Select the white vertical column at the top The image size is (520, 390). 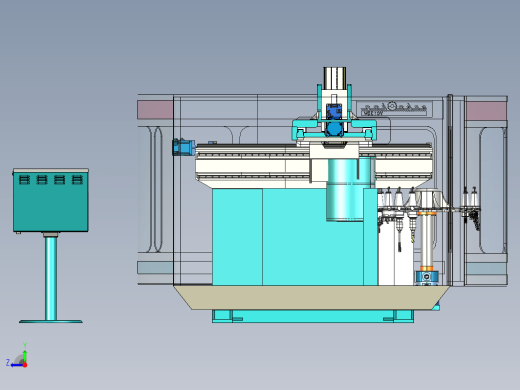(x=334, y=78)
